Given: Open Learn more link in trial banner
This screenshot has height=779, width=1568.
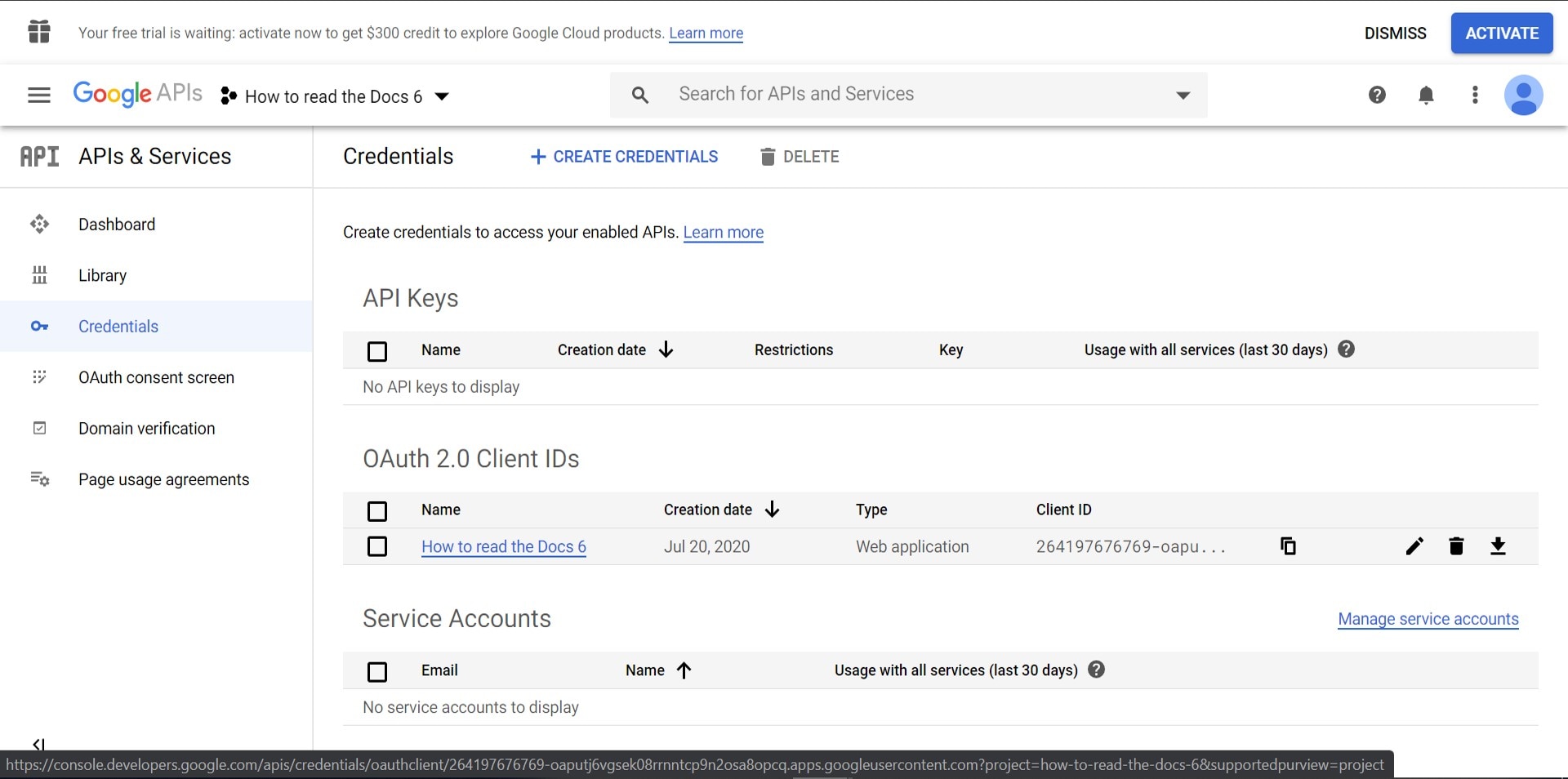Looking at the screenshot, I should tap(706, 33).
